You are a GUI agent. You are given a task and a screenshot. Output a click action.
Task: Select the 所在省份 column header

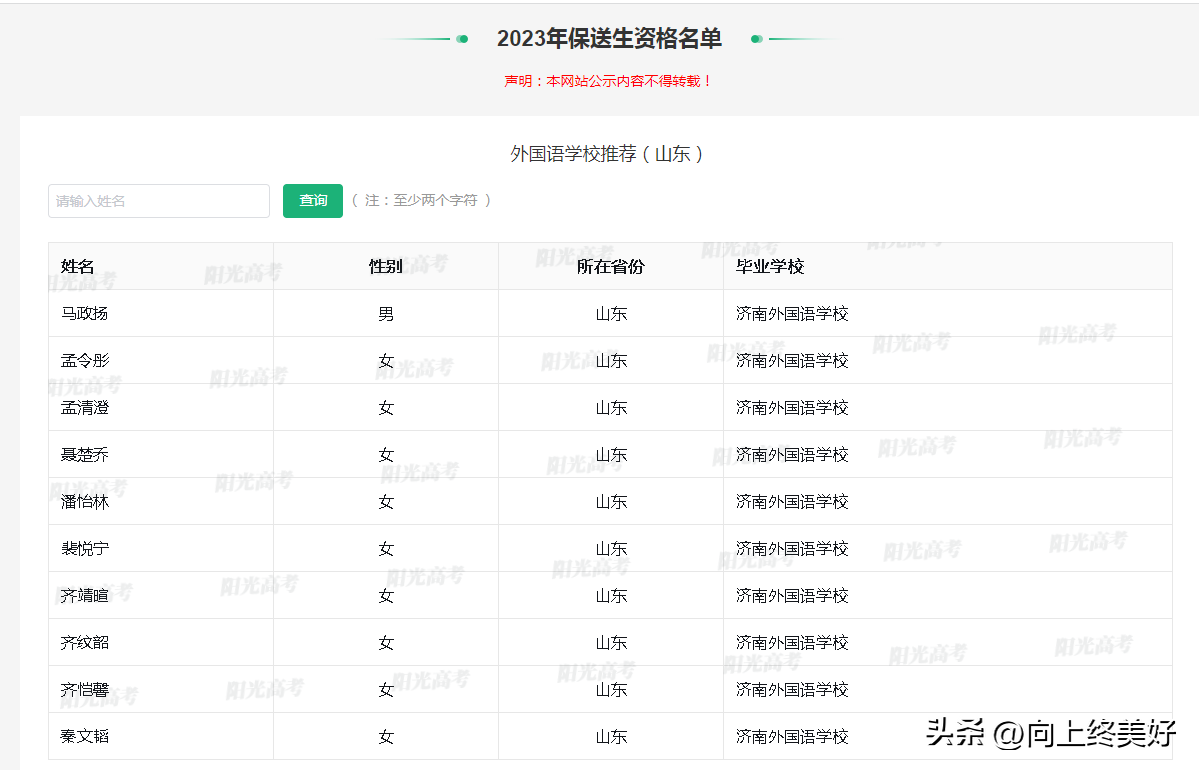(x=611, y=266)
